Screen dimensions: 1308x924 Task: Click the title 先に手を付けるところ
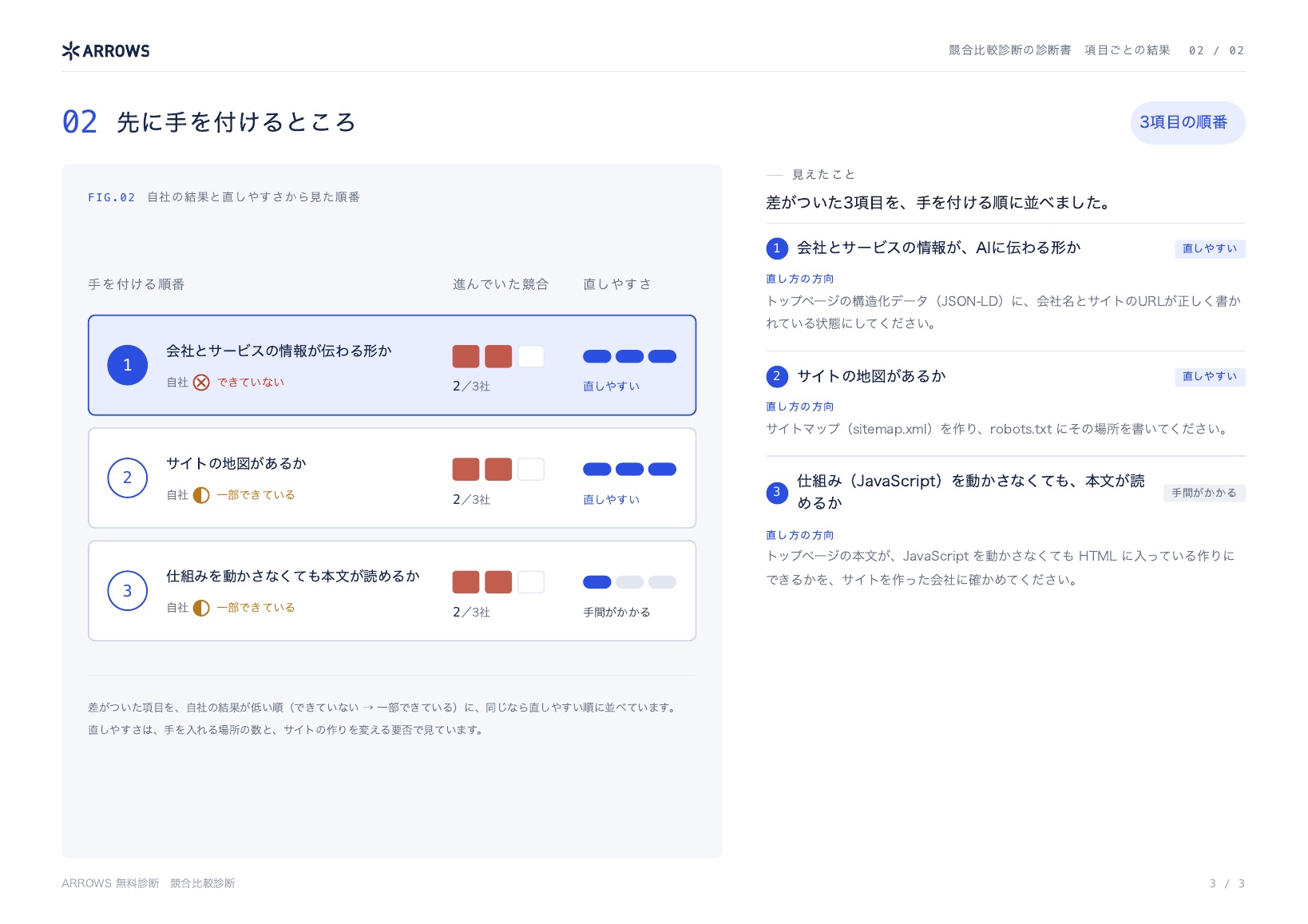[x=236, y=122]
